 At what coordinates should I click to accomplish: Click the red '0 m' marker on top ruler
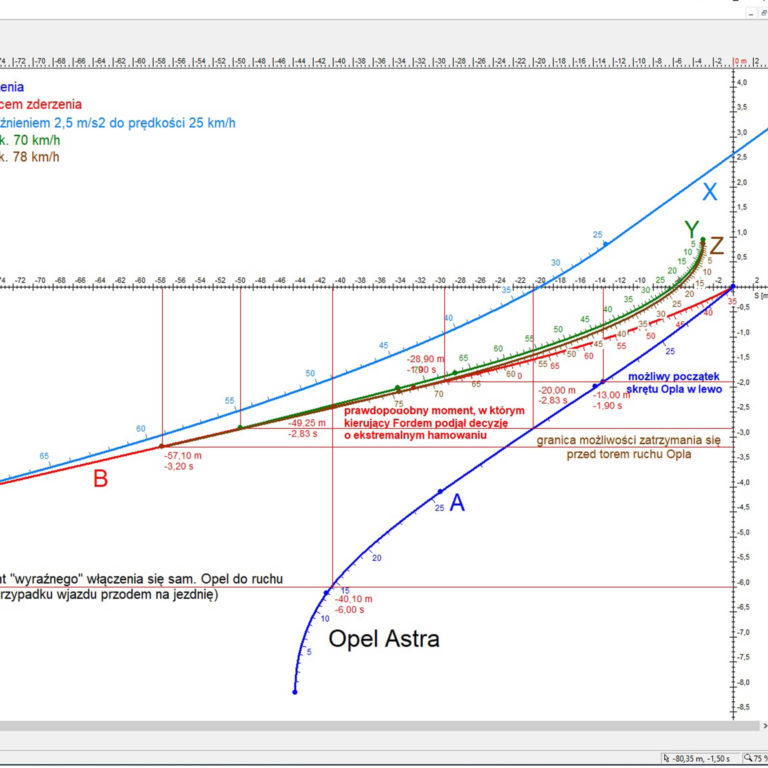[741, 61]
